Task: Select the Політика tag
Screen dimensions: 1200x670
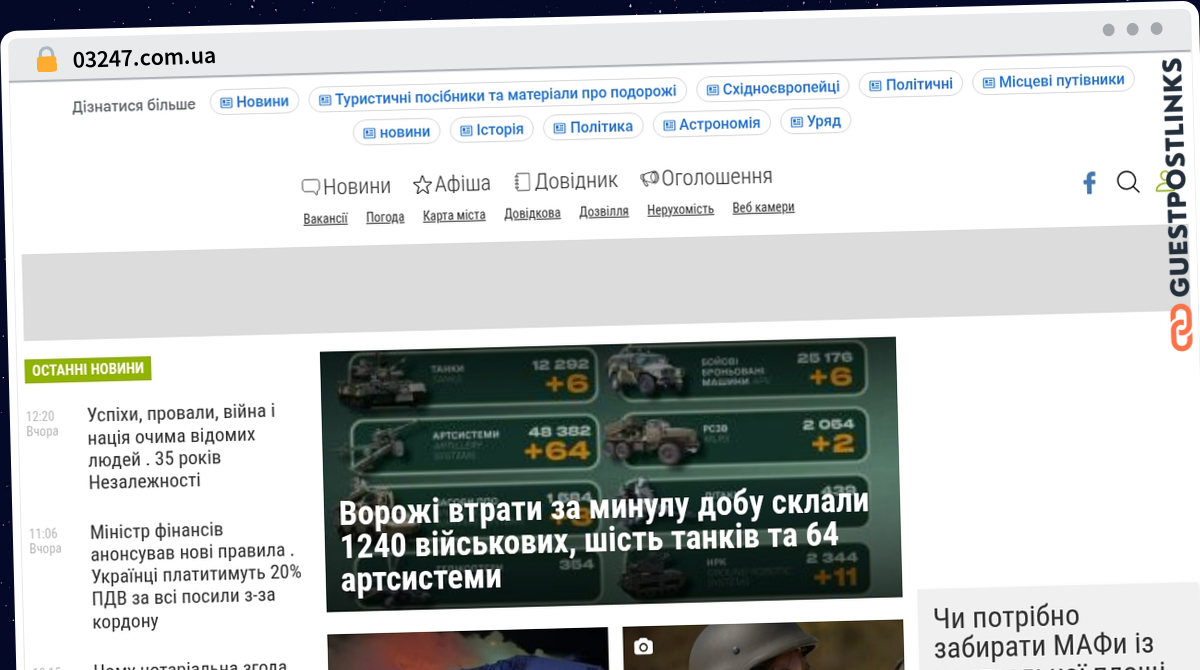Action: 593,127
